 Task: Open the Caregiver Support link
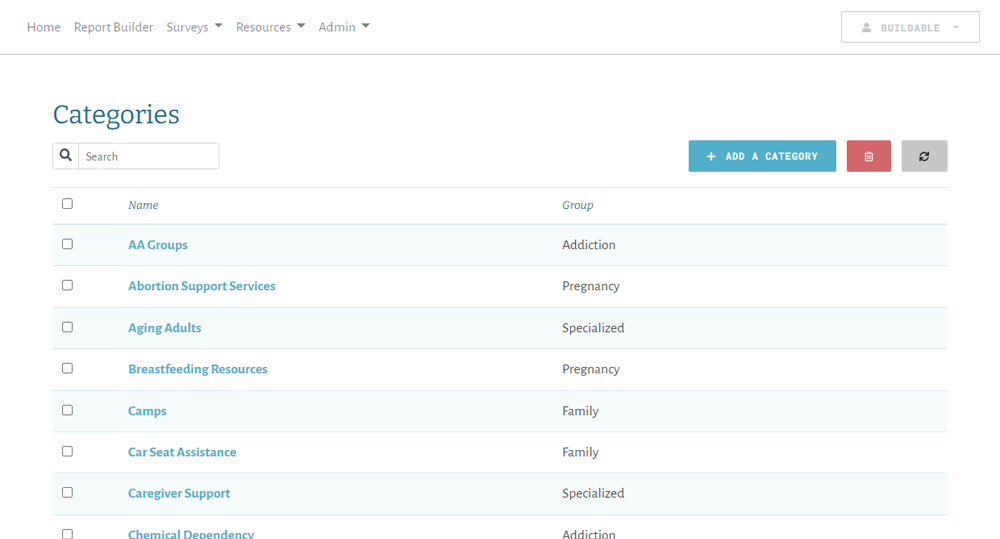click(179, 494)
